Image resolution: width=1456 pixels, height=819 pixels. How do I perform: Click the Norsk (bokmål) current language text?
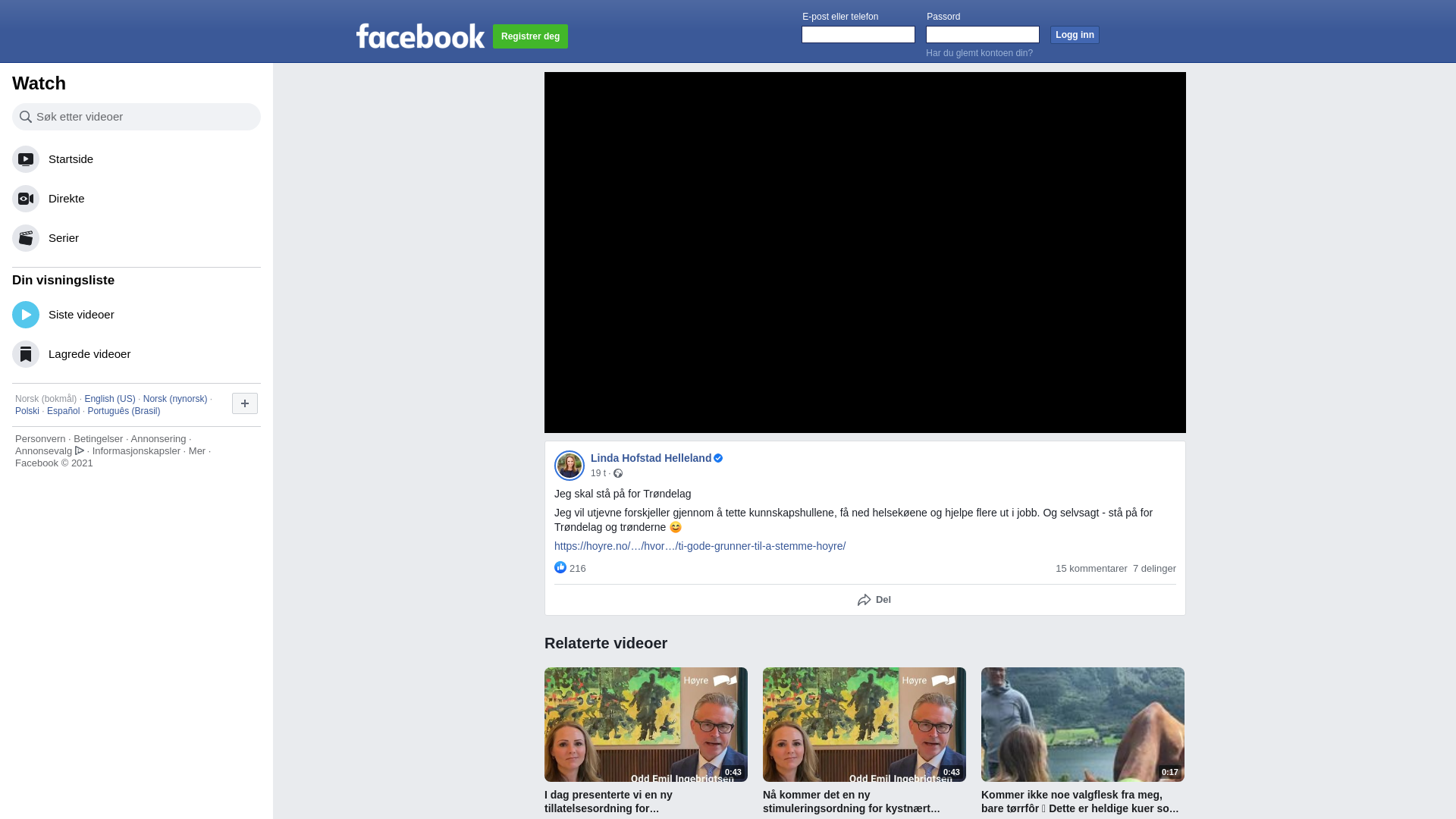[x=45, y=399]
